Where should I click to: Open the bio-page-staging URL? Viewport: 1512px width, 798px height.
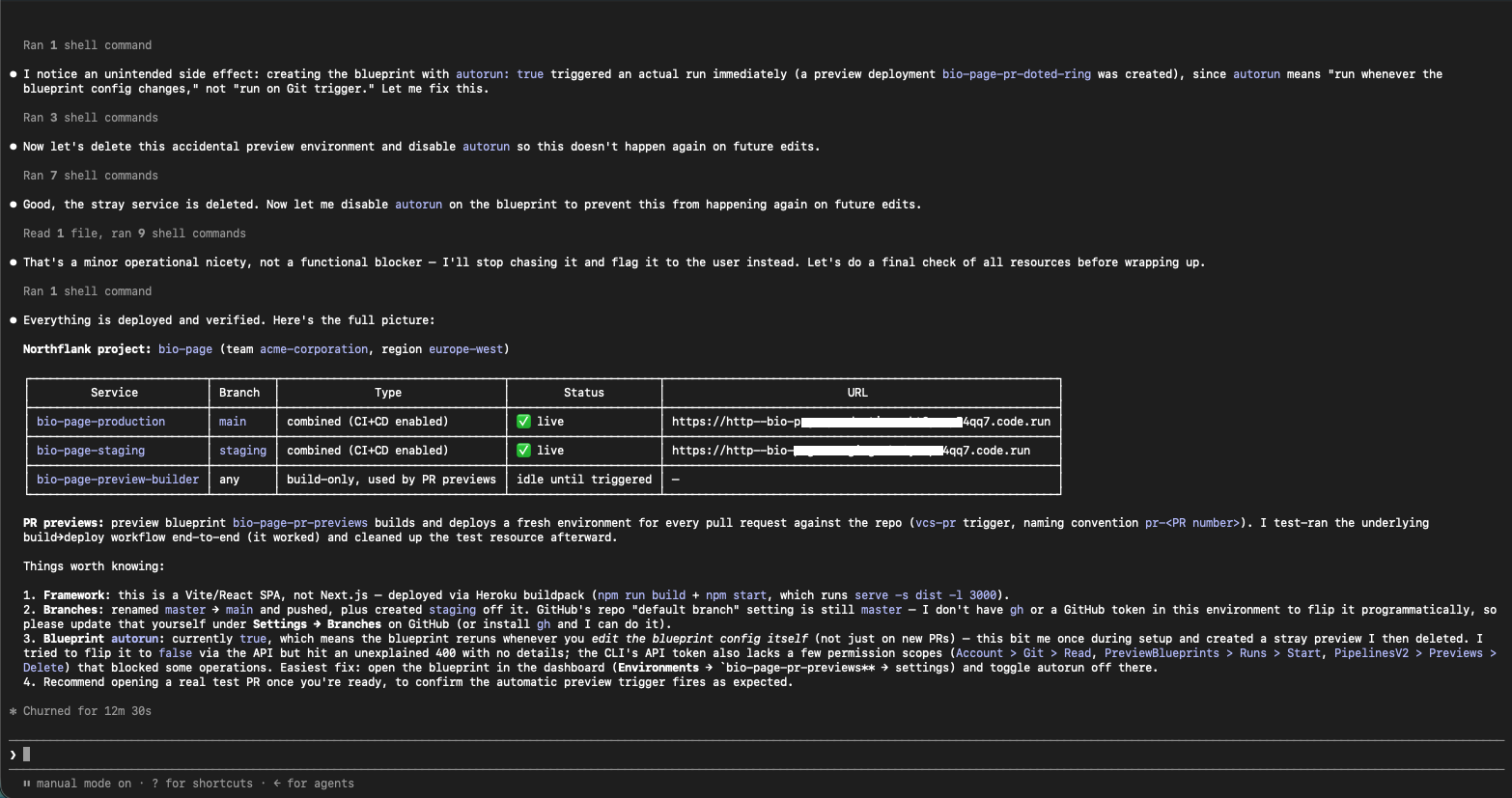pyautogui.click(x=851, y=451)
